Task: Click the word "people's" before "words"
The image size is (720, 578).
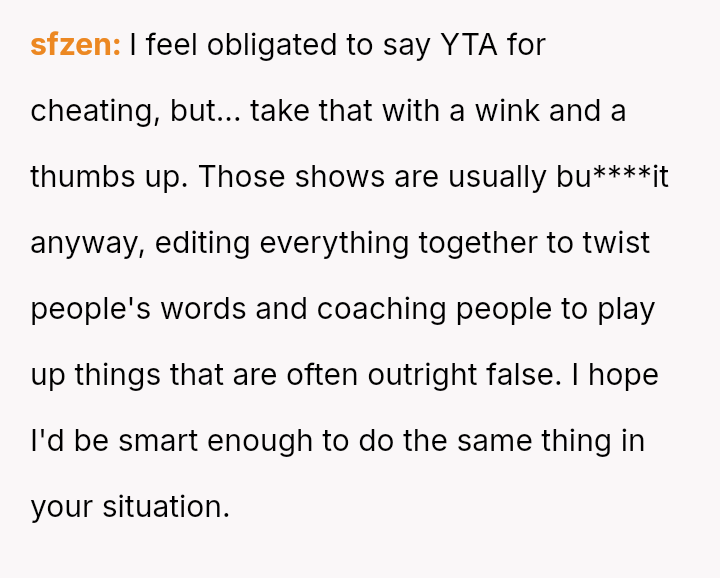Action: pos(86,309)
